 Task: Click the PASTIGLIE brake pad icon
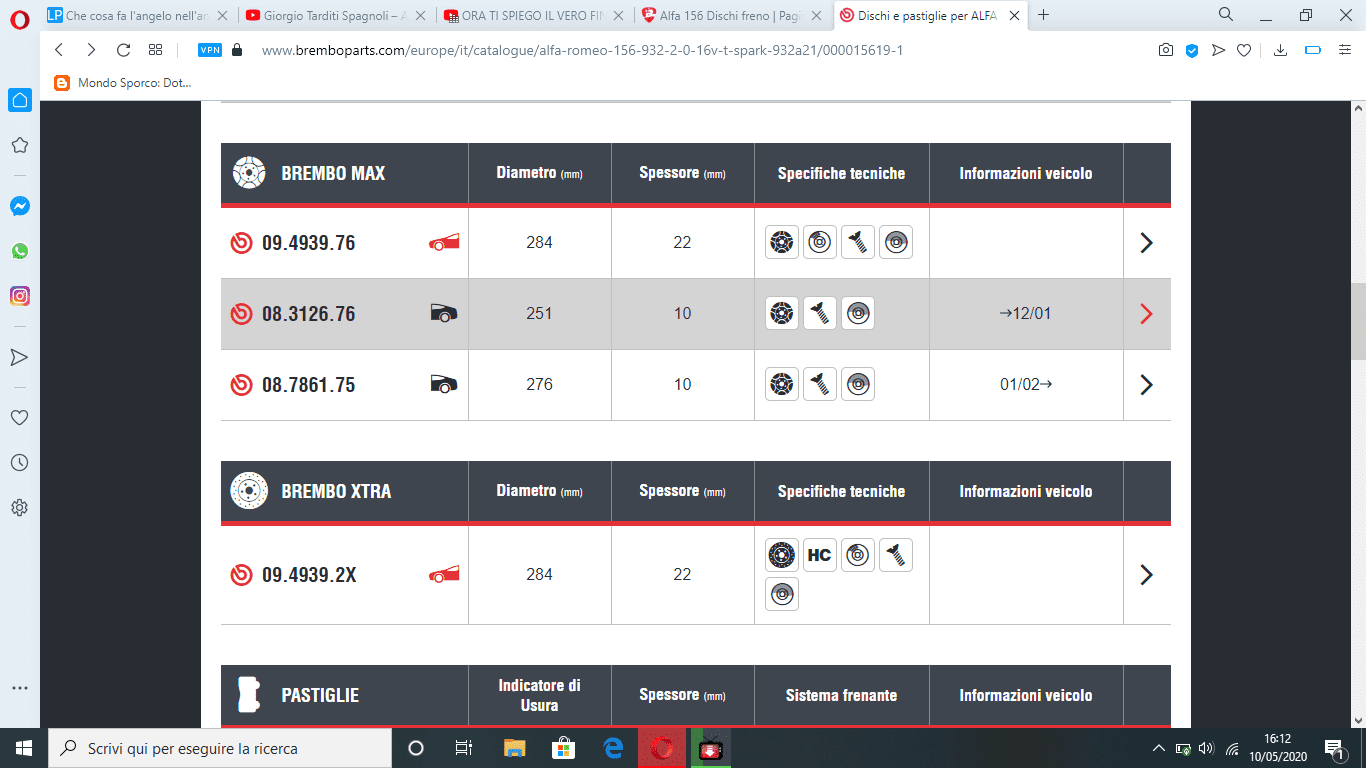248,695
